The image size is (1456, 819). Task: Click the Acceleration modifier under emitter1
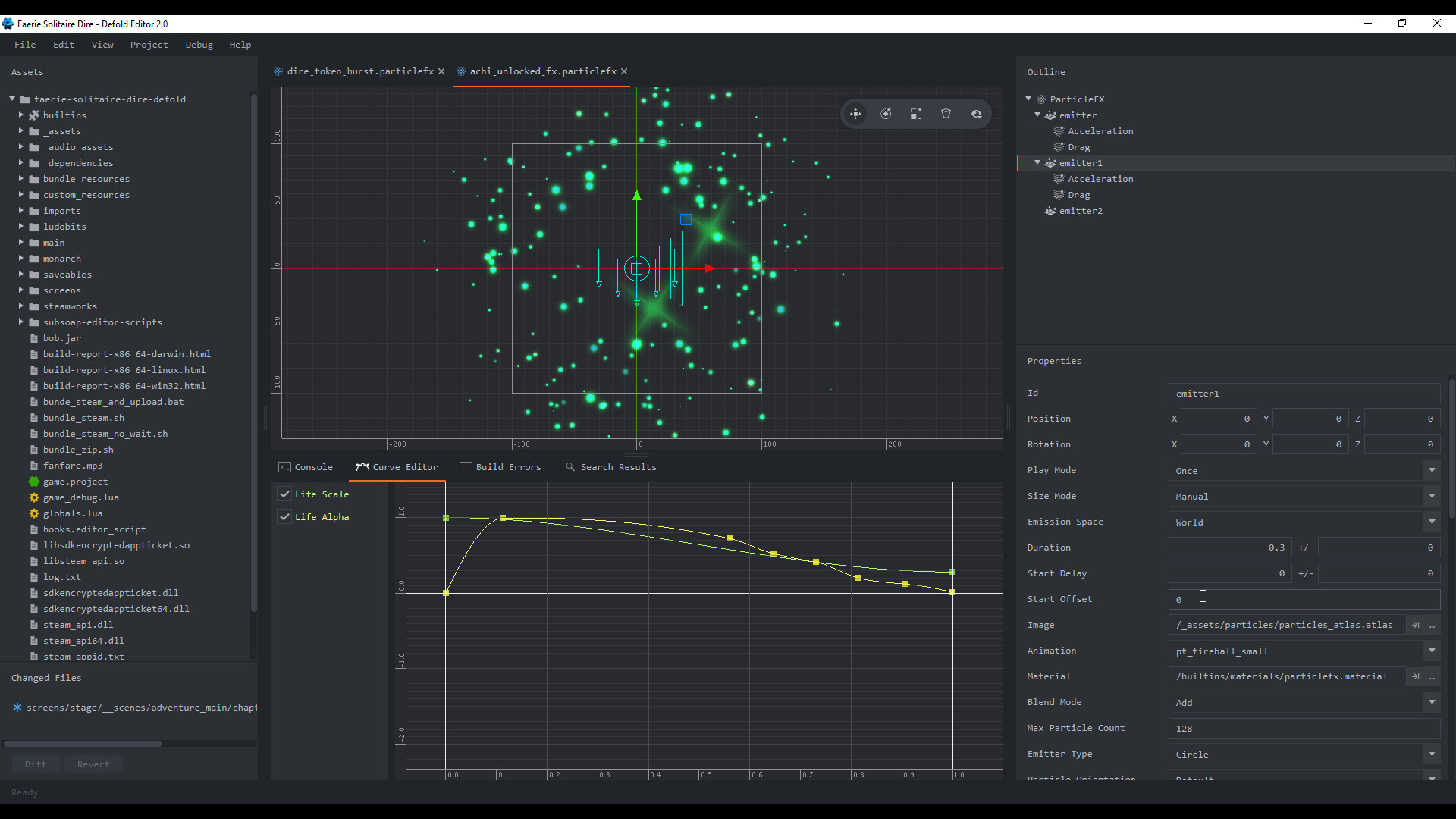pos(1100,178)
